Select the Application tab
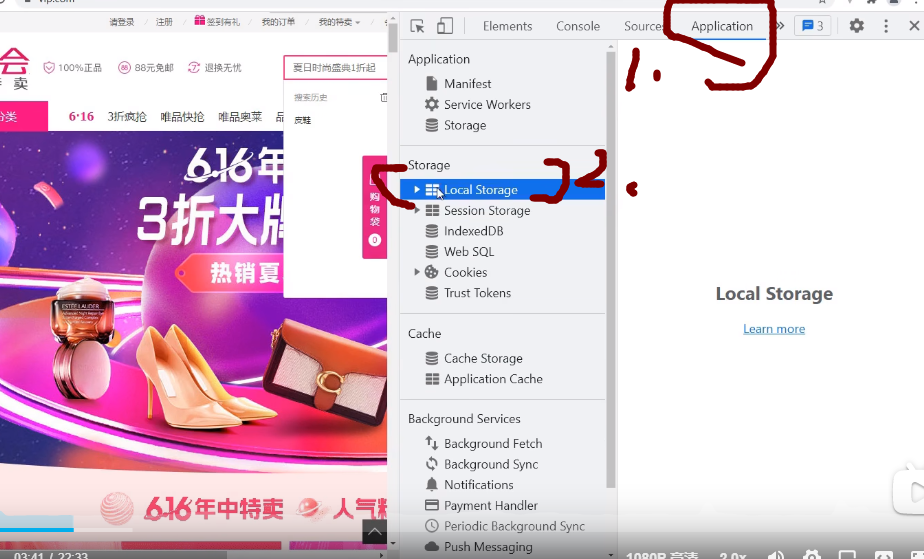This screenshot has width=924, height=559. (x=722, y=26)
